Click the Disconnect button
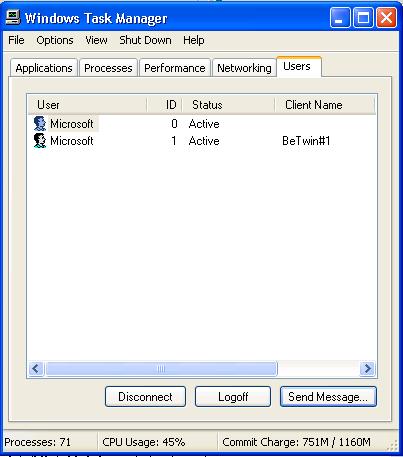This screenshot has height=457, width=403. coord(145,397)
